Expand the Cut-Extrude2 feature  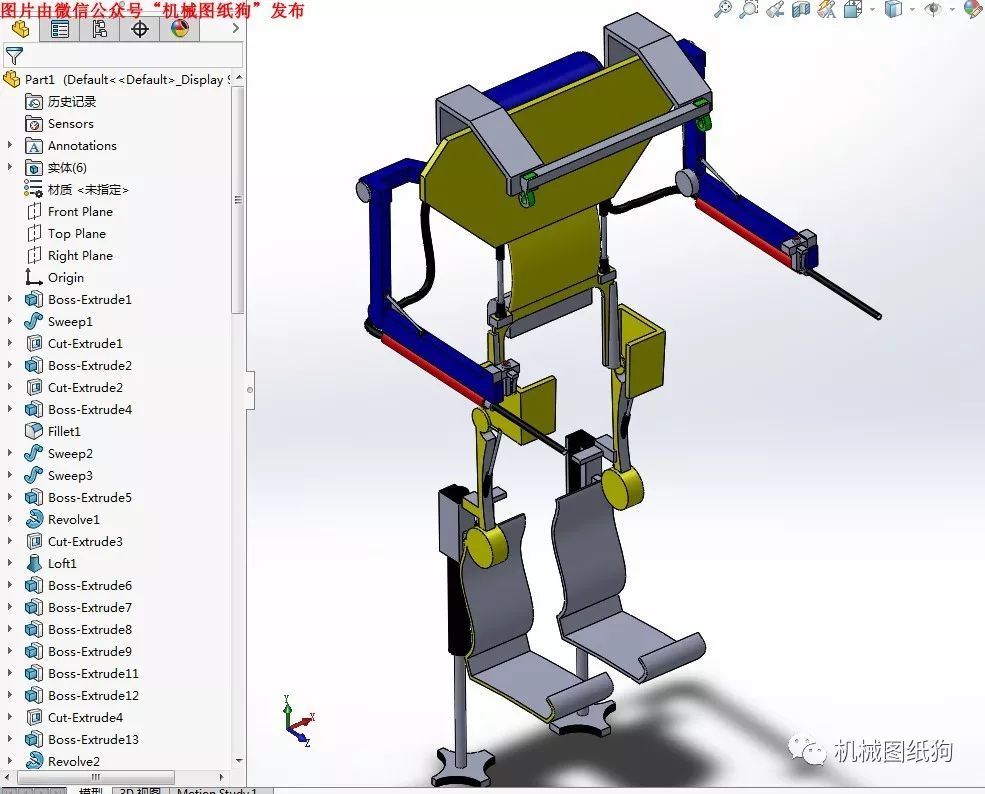(x=9, y=387)
